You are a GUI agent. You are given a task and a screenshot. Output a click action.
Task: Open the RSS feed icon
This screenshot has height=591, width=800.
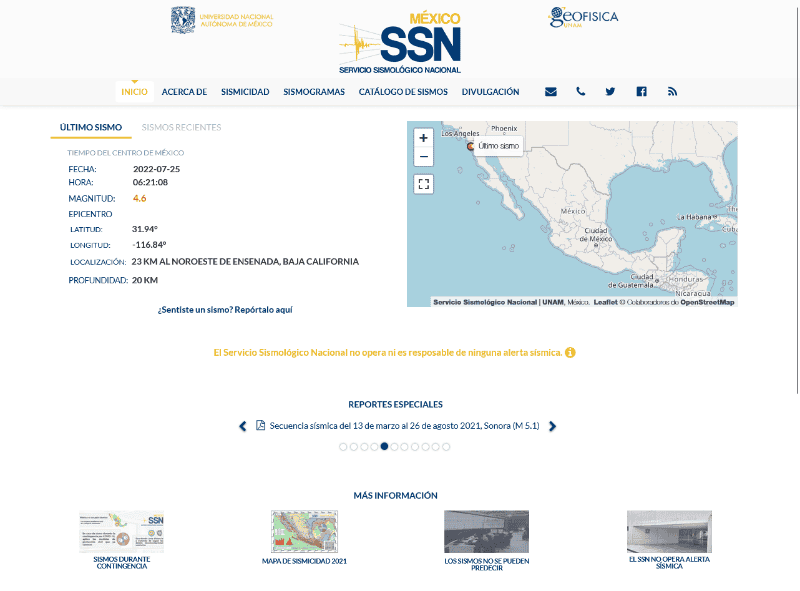[x=672, y=92]
